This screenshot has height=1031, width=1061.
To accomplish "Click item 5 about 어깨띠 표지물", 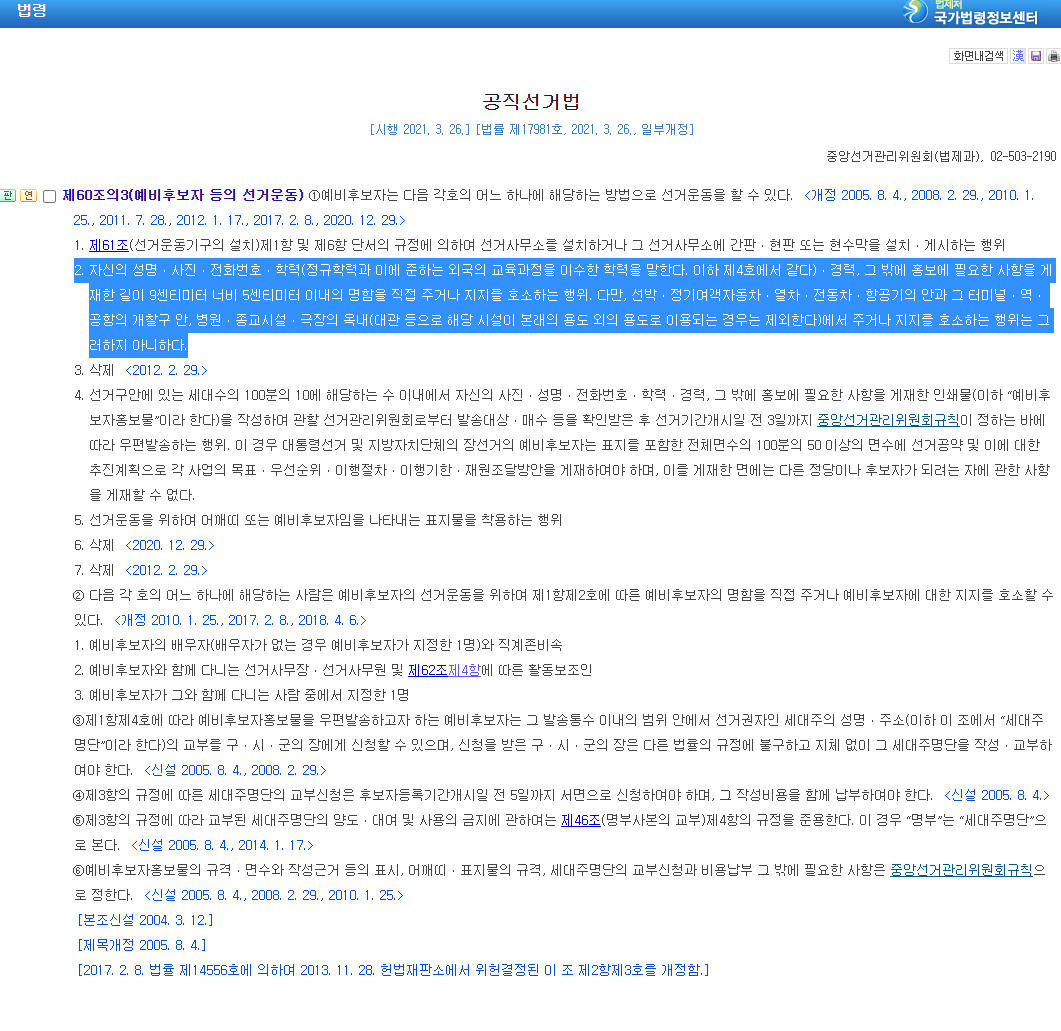I will 318,520.
